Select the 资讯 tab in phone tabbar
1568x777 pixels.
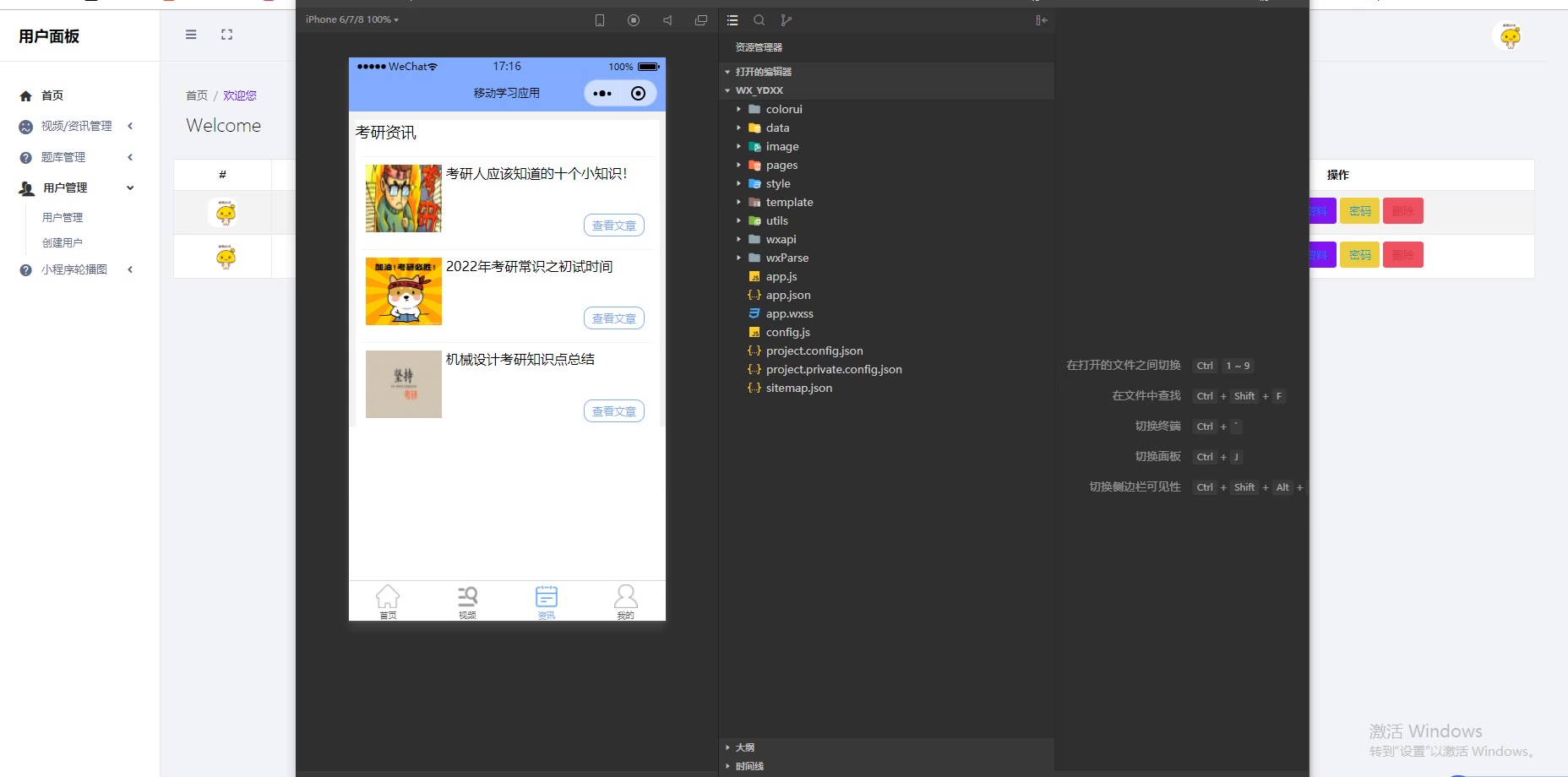pyautogui.click(x=547, y=602)
